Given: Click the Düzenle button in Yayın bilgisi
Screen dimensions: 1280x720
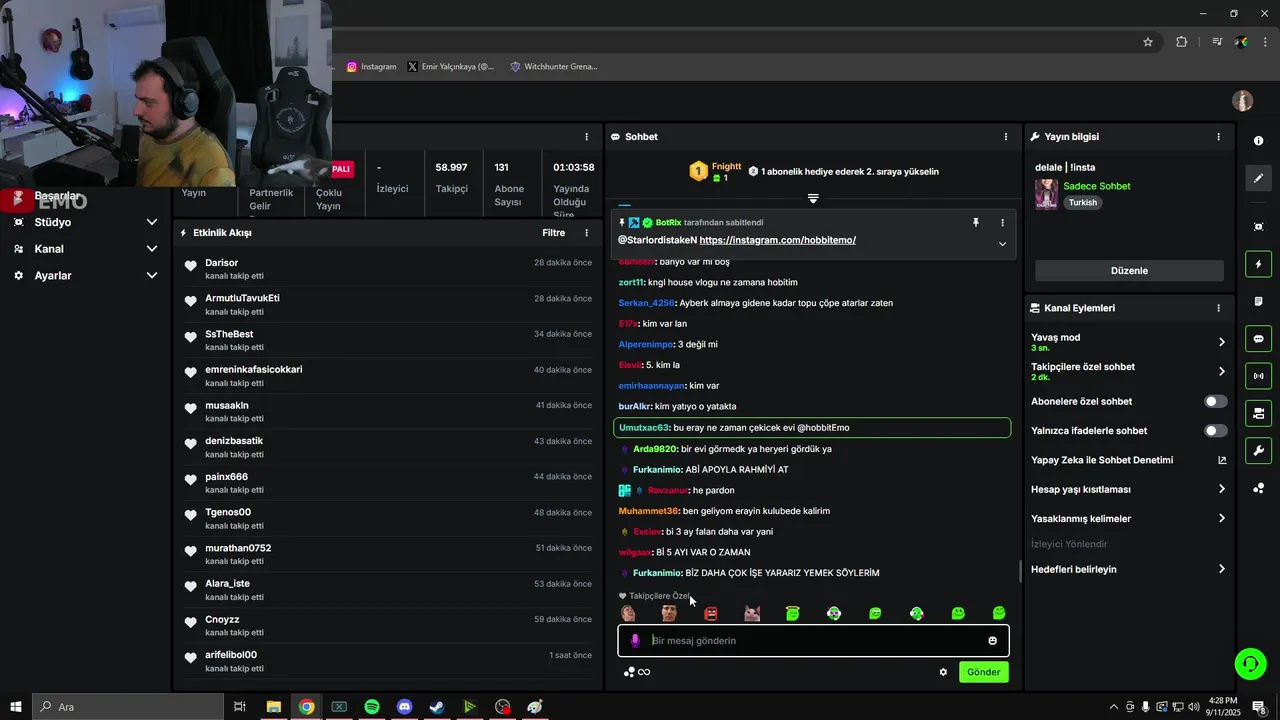Looking at the screenshot, I should click(x=1129, y=271).
